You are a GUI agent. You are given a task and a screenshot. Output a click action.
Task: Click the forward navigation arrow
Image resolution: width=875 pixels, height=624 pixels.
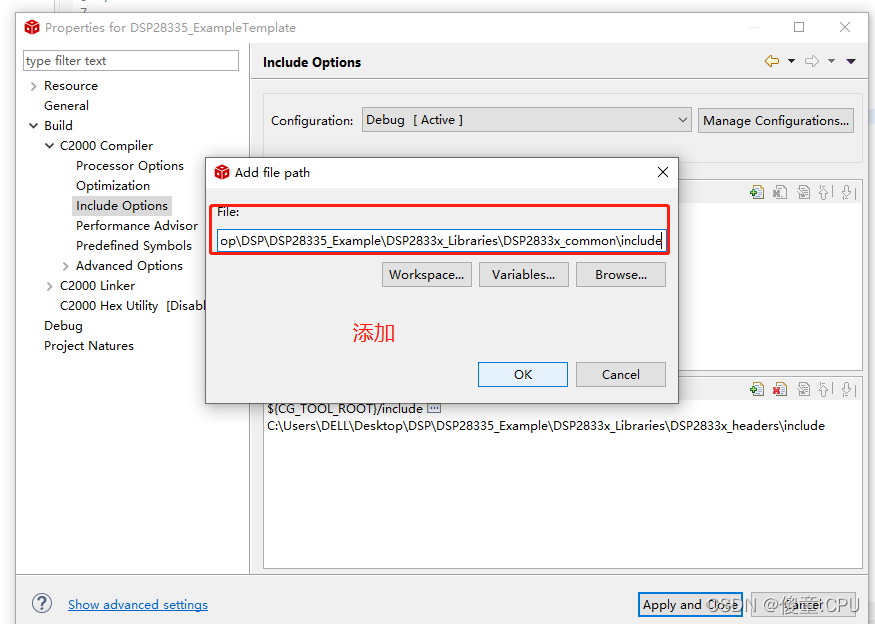[812, 61]
